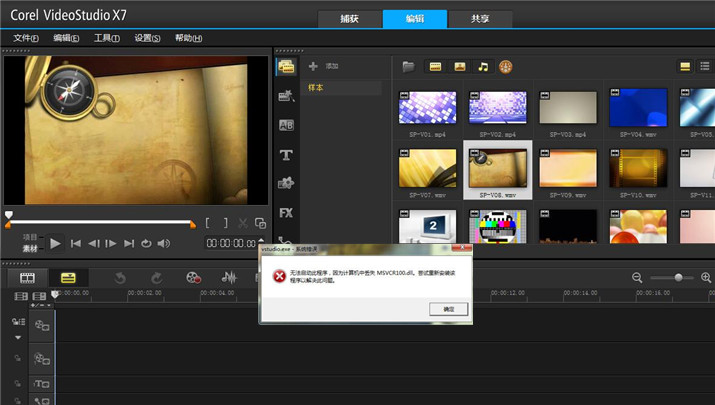Open the Title library (T icon)
Image resolution: width=715 pixels, height=405 pixels.
(x=286, y=155)
